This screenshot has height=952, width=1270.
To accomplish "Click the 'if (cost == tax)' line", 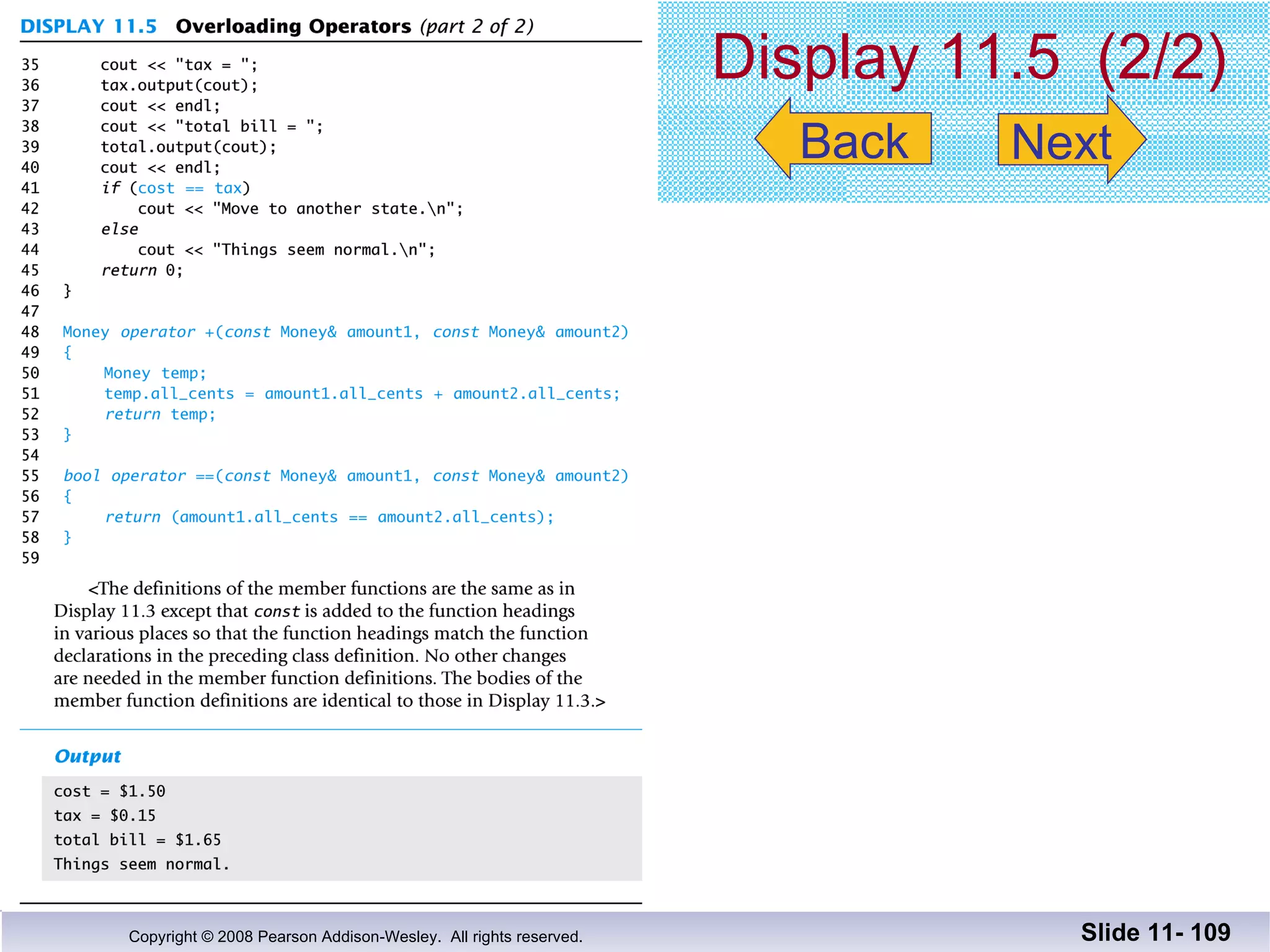I will pos(175,188).
